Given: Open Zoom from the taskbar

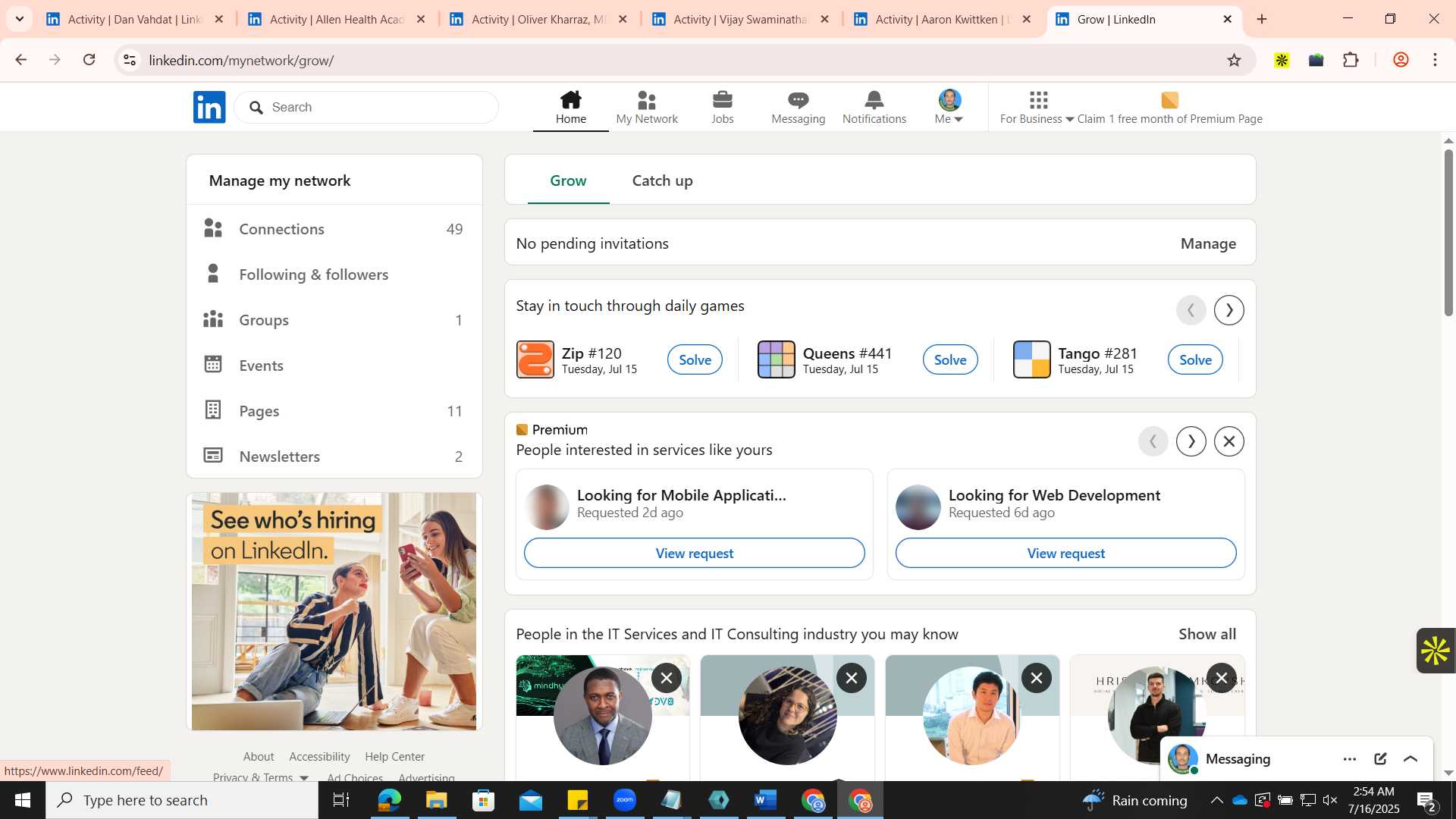Looking at the screenshot, I should [x=625, y=800].
